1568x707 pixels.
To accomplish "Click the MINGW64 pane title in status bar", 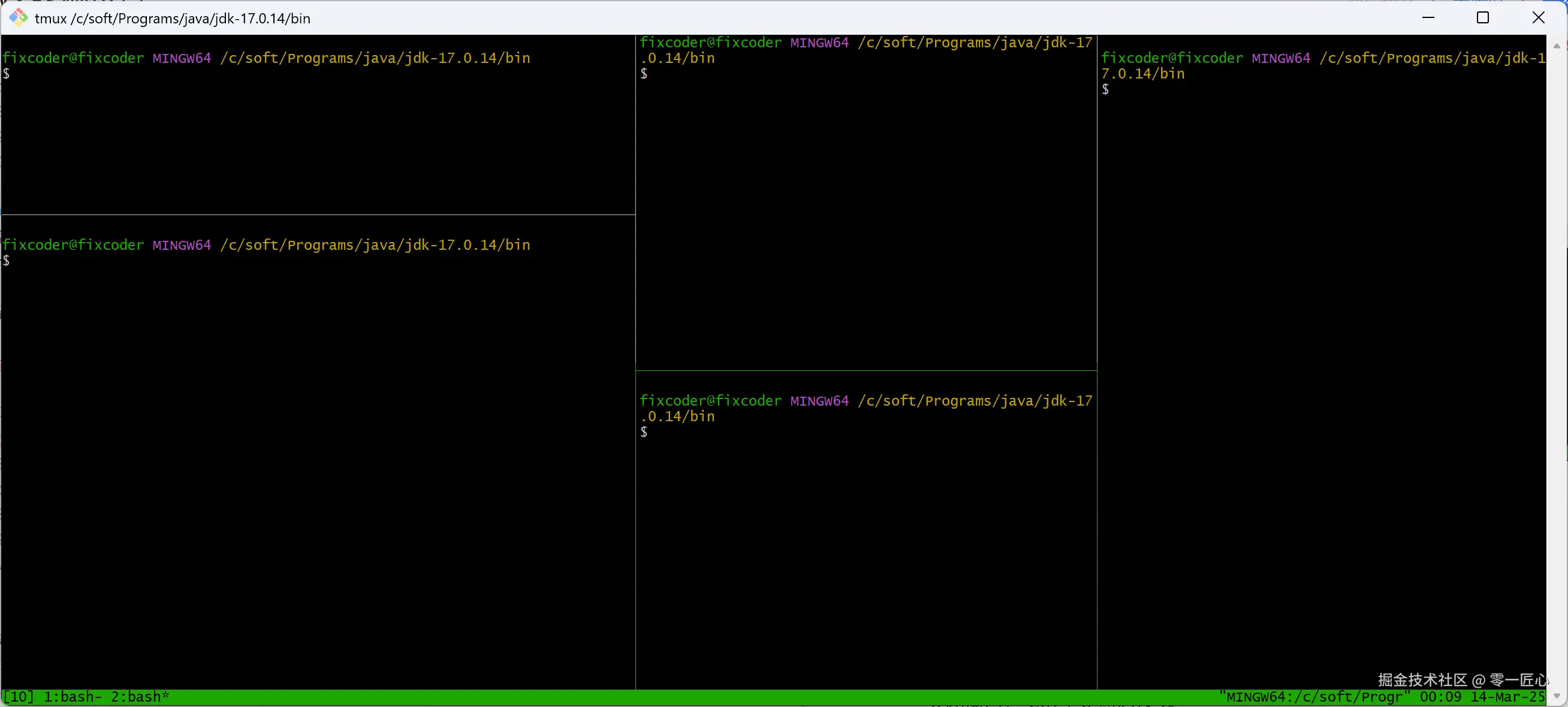I will 1315,697.
